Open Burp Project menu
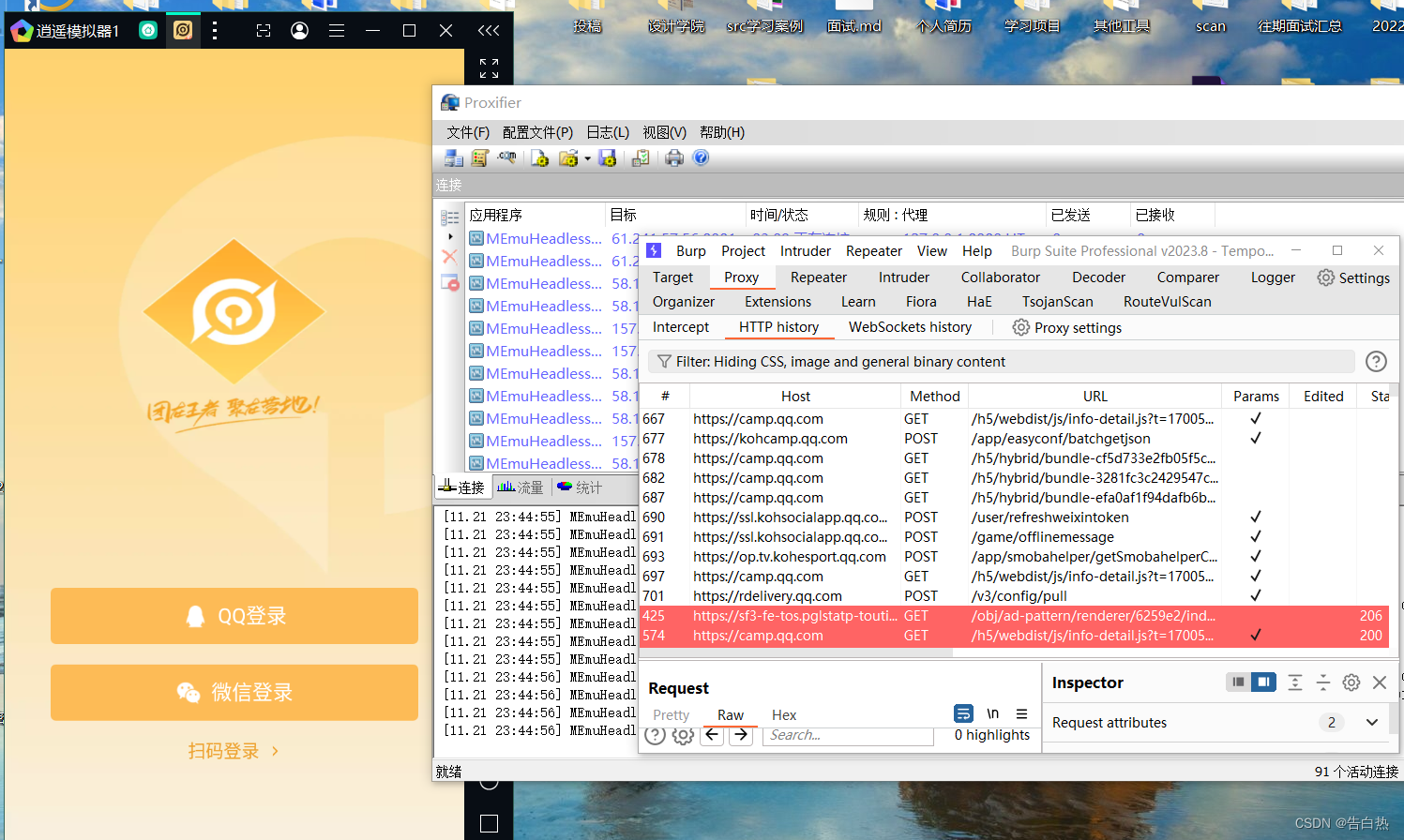The height and width of the screenshot is (840, 1404). tap(743, 251)
